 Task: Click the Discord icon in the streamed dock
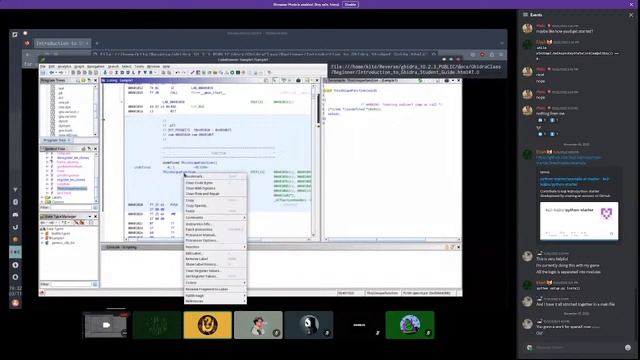16,214
